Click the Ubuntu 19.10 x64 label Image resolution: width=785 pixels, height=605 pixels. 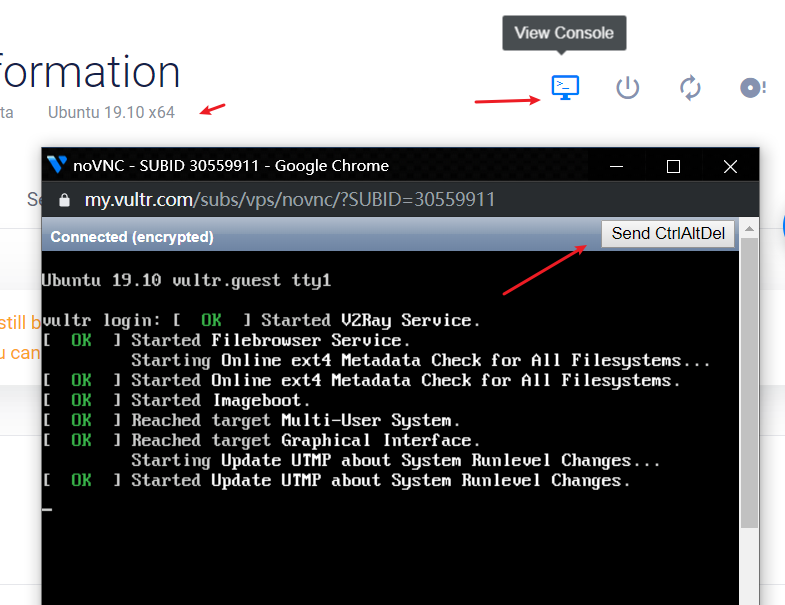click(x=111, y=112)
